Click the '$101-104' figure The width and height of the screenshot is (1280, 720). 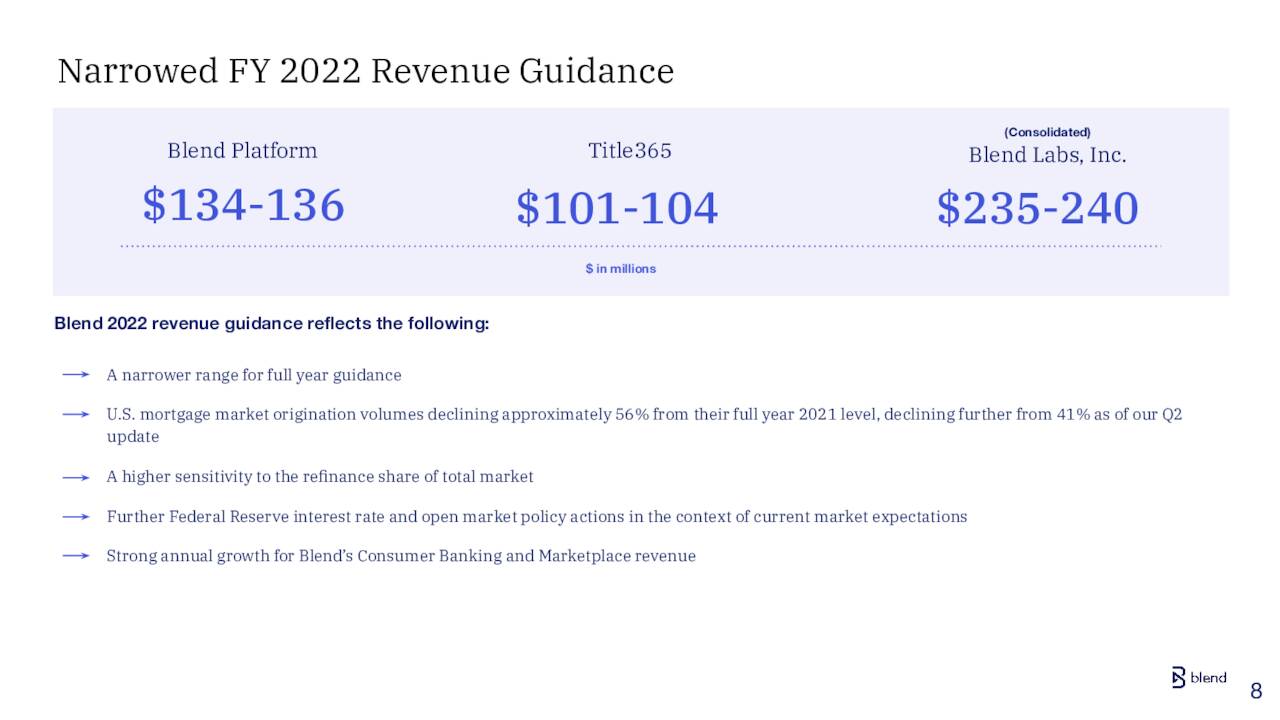coord(617,209)
